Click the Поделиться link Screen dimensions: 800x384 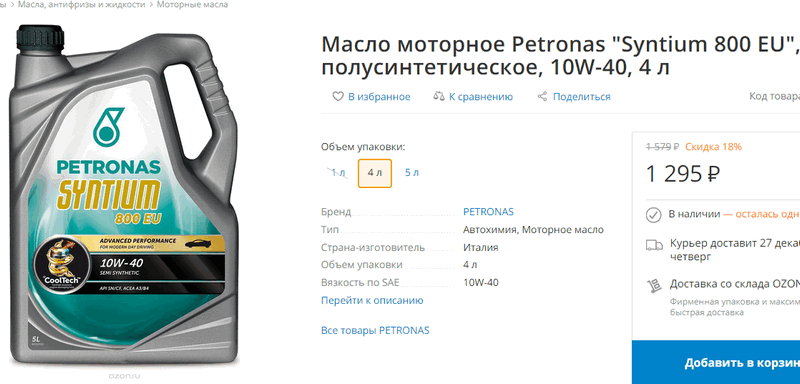[582, 96]
